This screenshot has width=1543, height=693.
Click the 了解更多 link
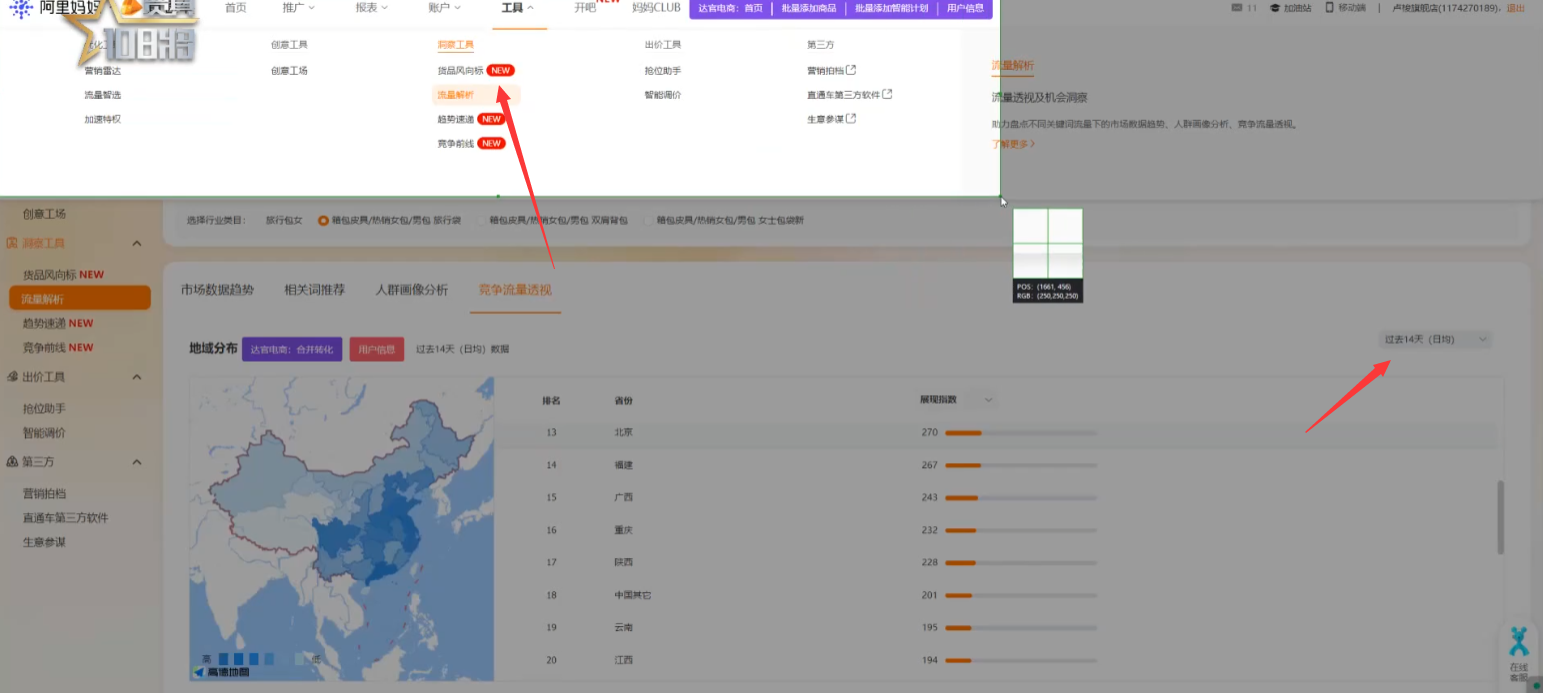pos(1012,144)
